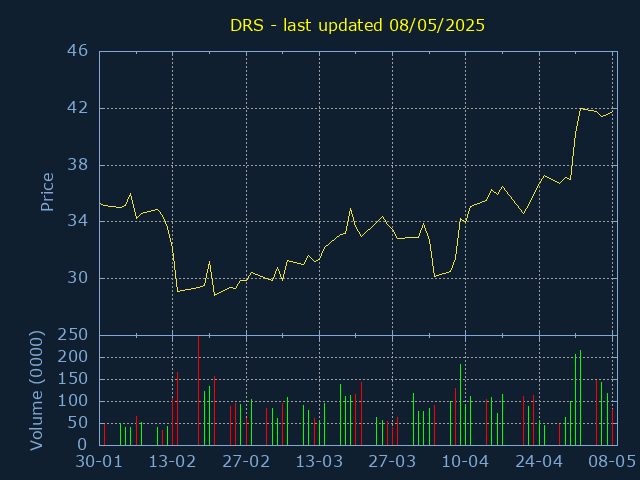Click the volume axis value 100
The height and width of the screenshot is (480, 640).
pos(72,401)
